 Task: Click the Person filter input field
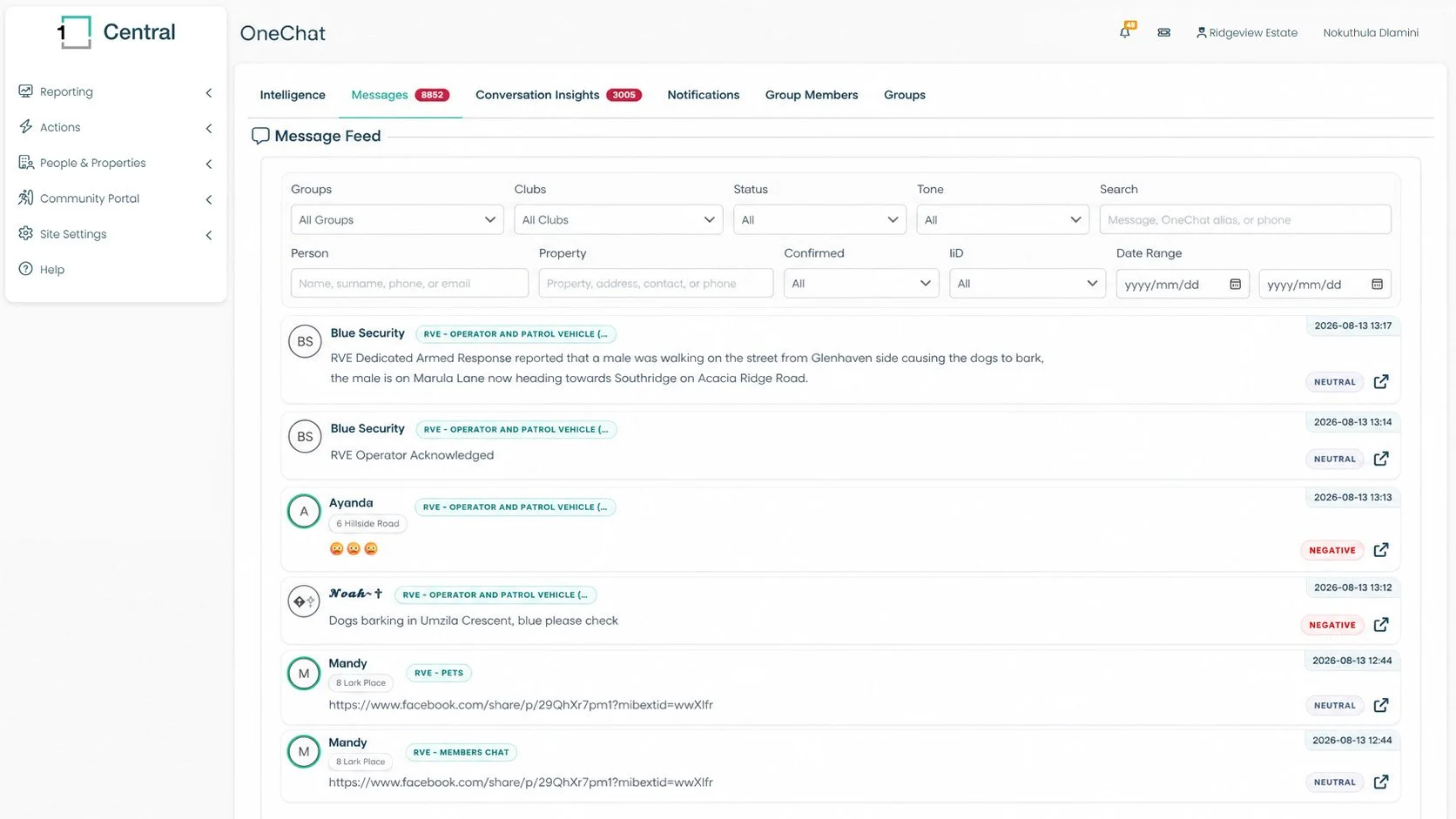click(409, 284)
